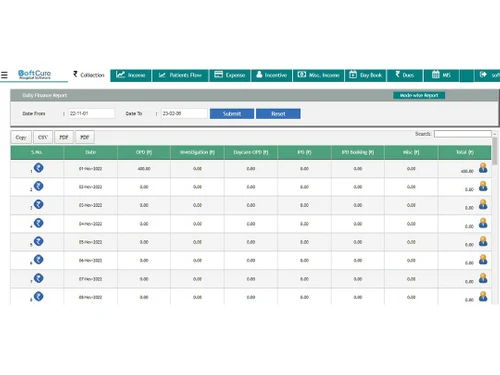The width and height of the screenshot is (500, 375).
Task: Go to the Expense tab
Action: coord(230,75)
